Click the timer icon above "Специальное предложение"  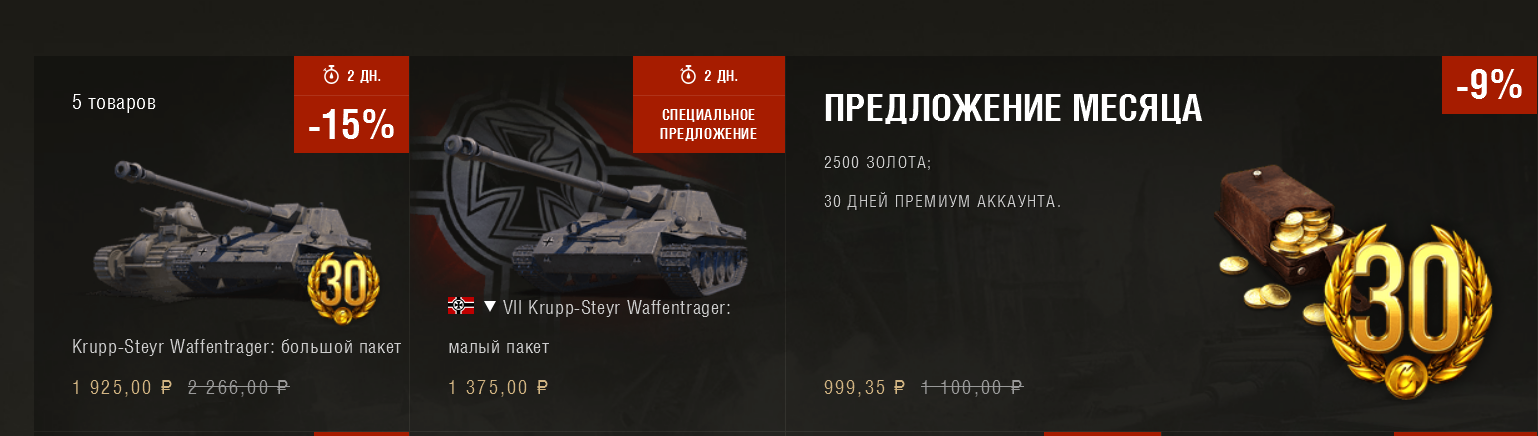(688, 75)
